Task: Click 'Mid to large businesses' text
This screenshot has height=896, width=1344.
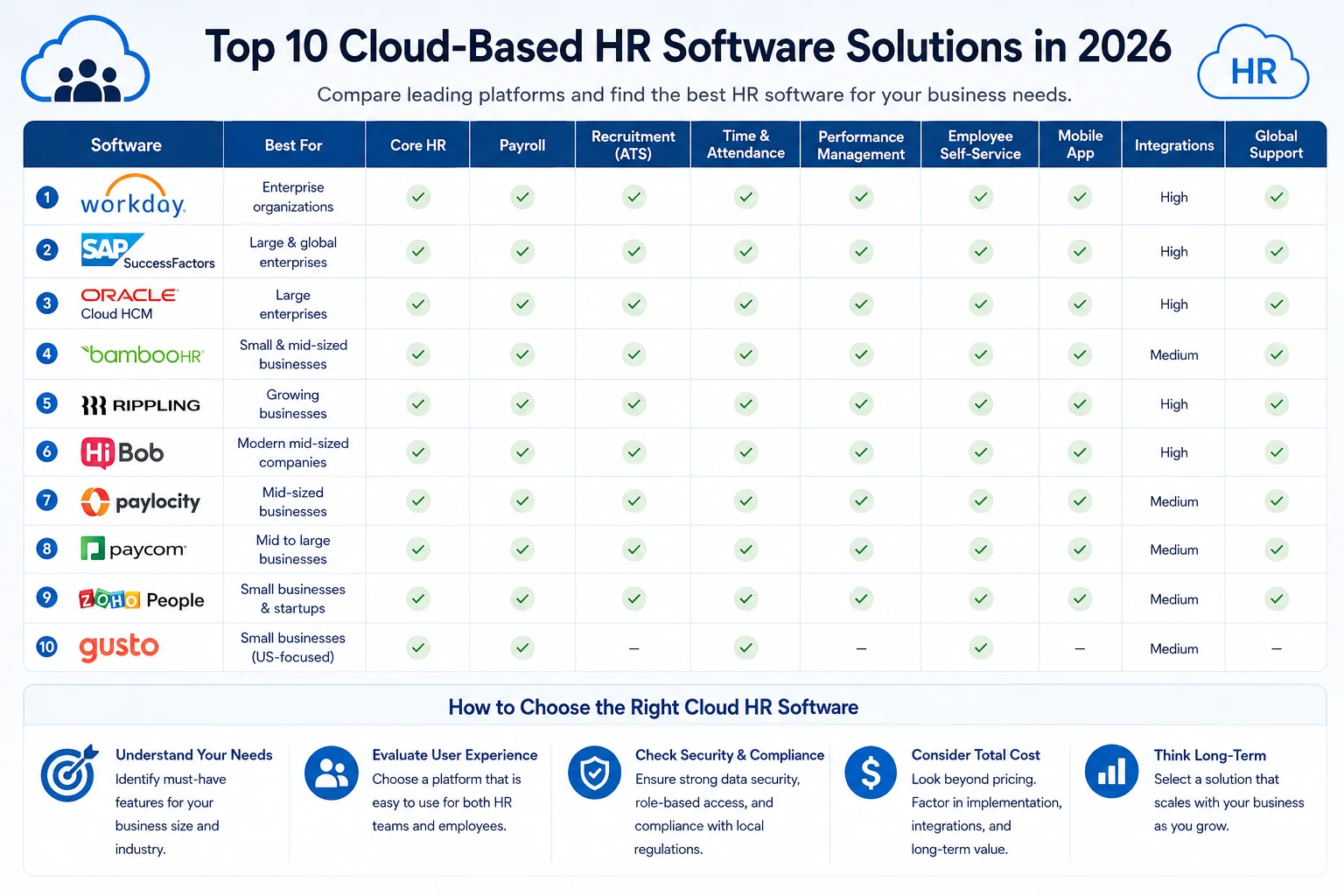Action: click(x=293, y=549)
